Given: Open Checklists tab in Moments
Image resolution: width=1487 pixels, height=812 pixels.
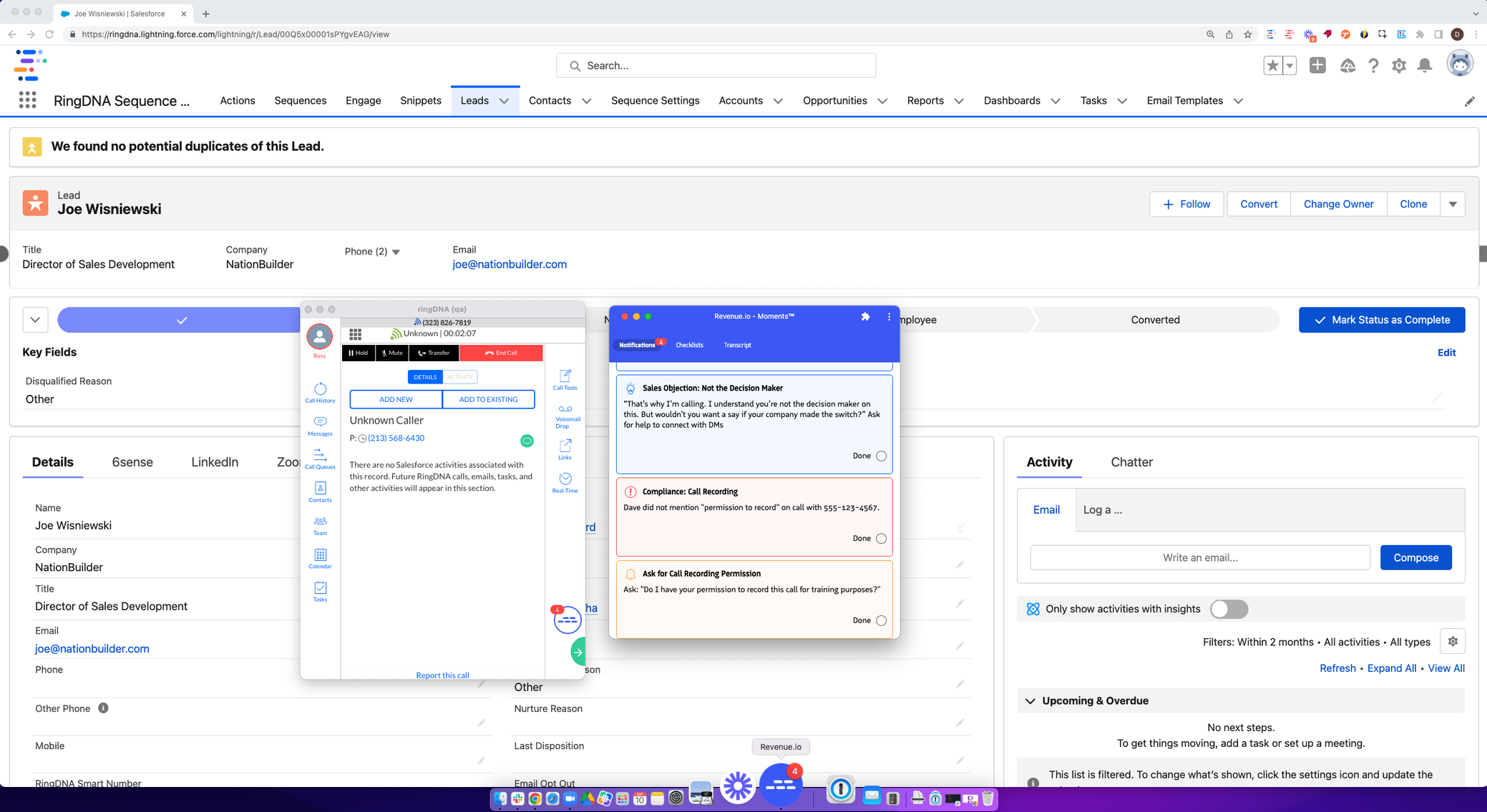Looking at the screenshot, I should pyautogui.click(x=689, y=345).
